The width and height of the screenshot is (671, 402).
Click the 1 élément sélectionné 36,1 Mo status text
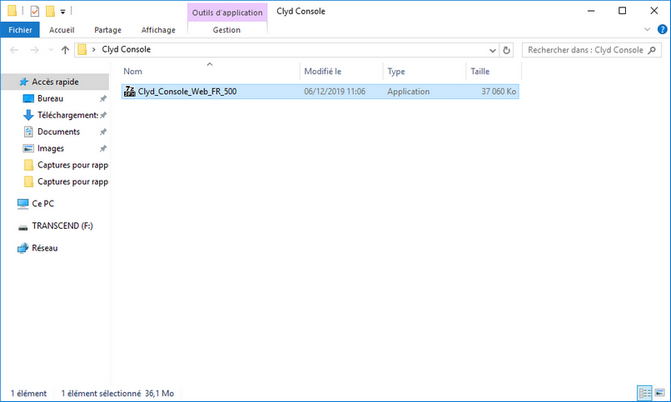click(x=117, y=393)
